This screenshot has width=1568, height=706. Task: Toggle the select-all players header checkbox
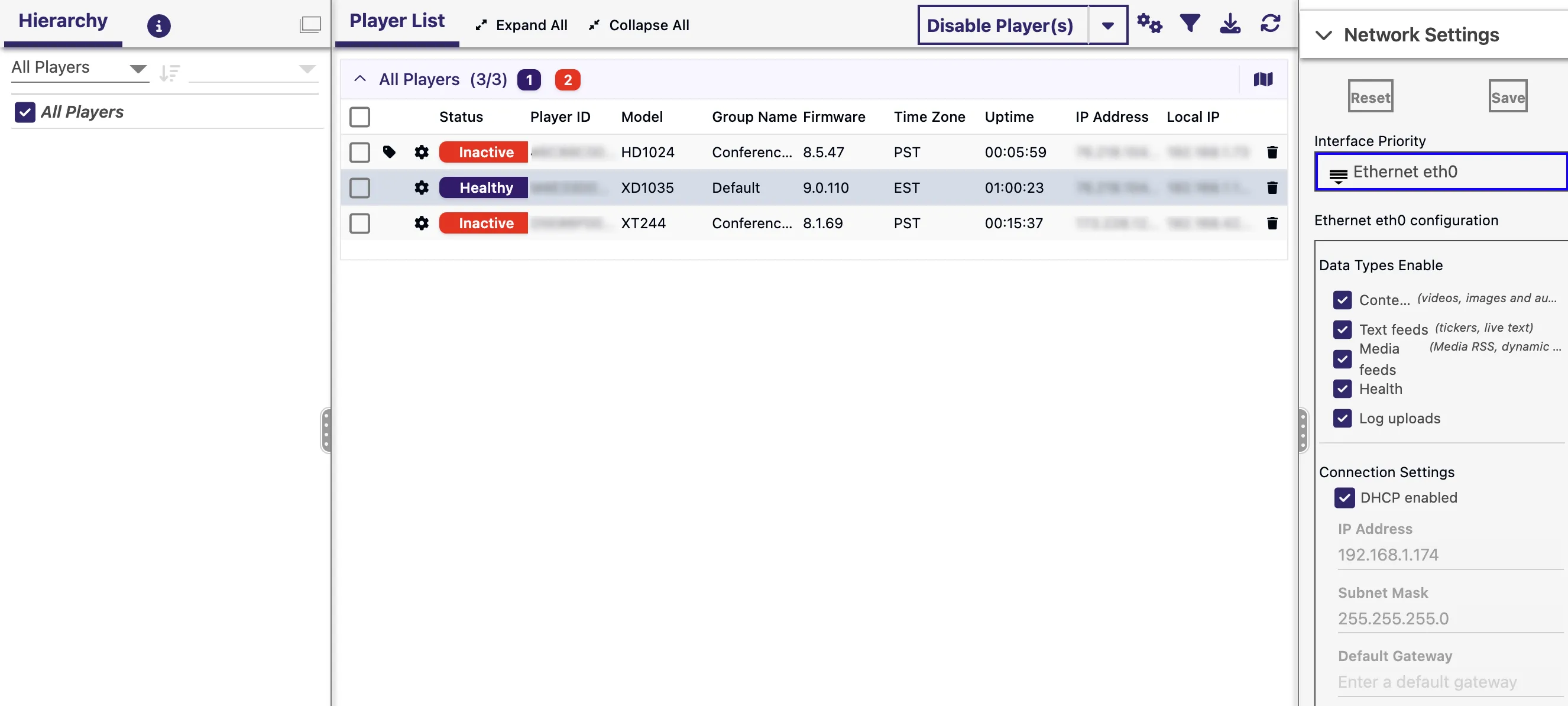coord(359,116)
